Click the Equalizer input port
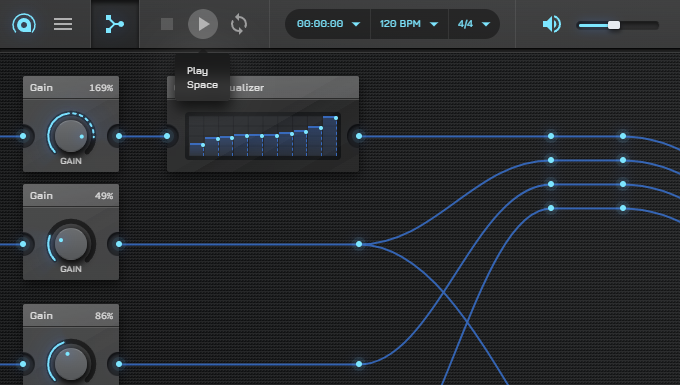This screenshot has width=680, height=385. (167, 136)
